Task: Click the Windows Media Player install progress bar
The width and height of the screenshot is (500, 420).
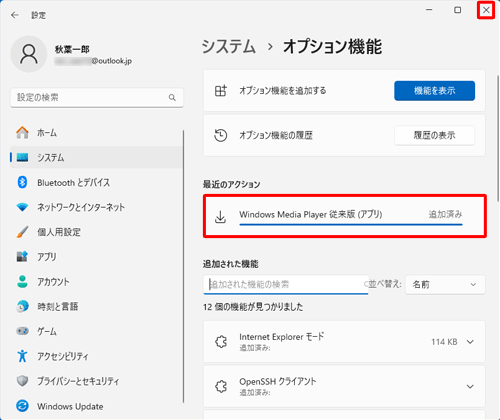Action: [351, 224]
